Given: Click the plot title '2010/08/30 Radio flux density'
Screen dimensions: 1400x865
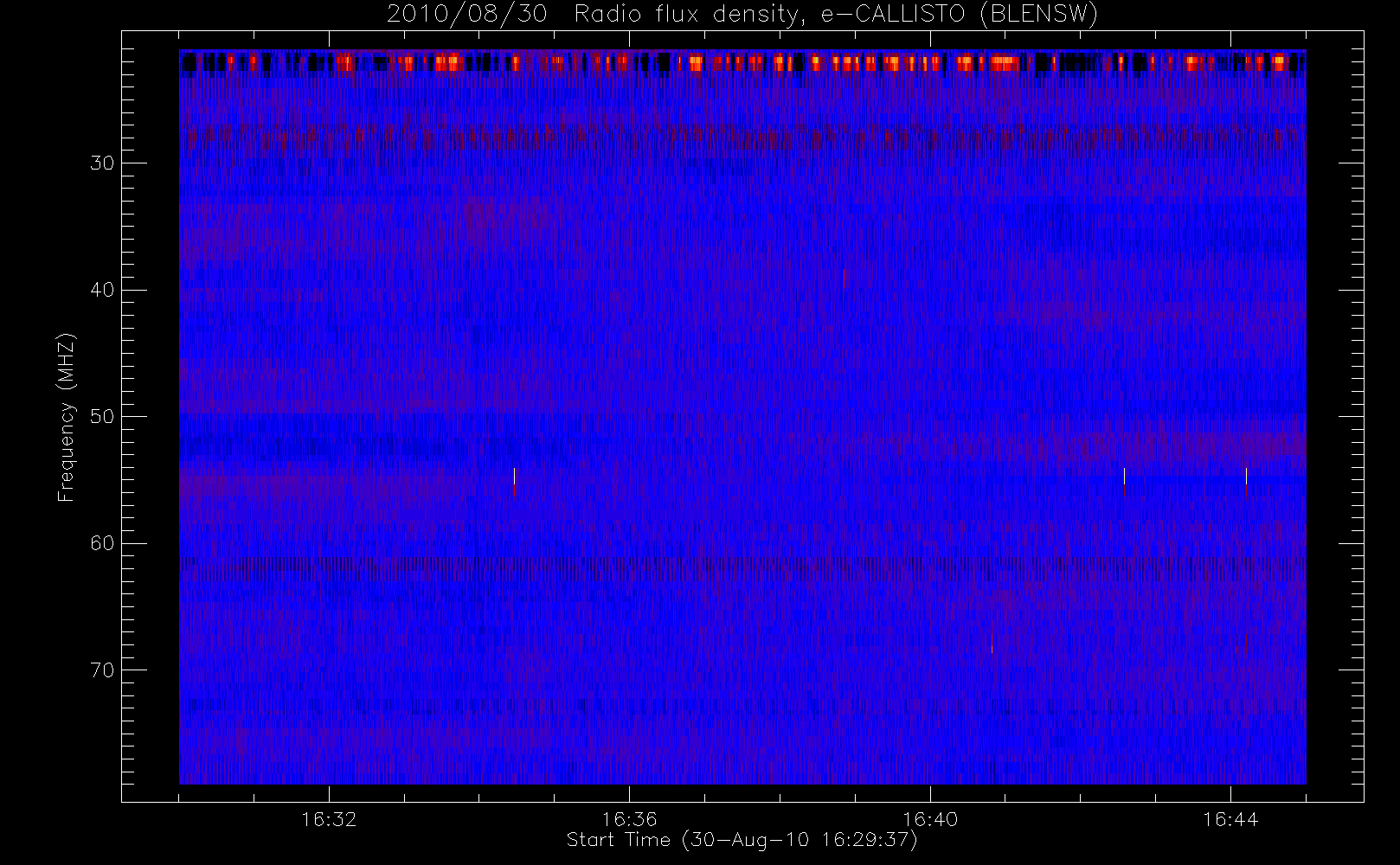Looking at the screenshot, I should (x=597, y=15).
